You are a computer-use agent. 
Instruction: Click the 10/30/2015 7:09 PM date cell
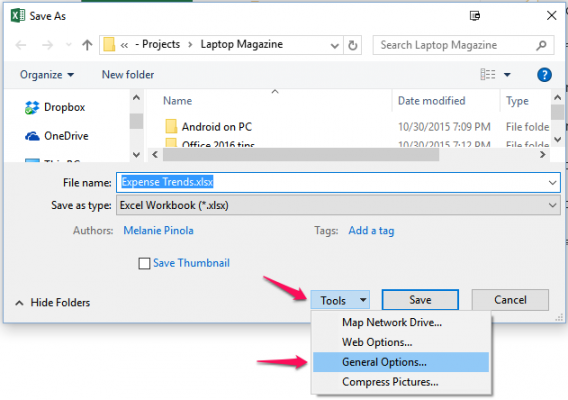pyautogui.click(x=444, y=127)
